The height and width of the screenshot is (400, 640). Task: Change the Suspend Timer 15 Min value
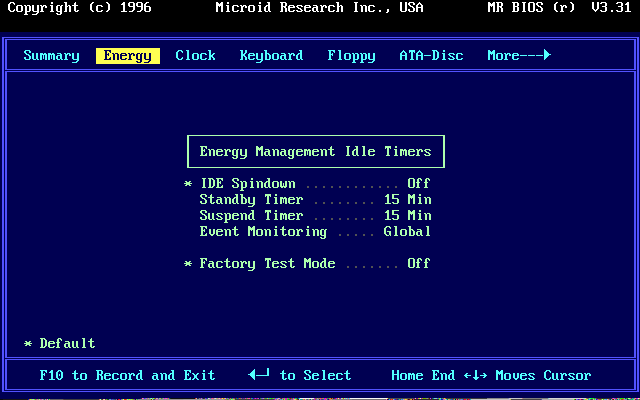pos(407,216)
